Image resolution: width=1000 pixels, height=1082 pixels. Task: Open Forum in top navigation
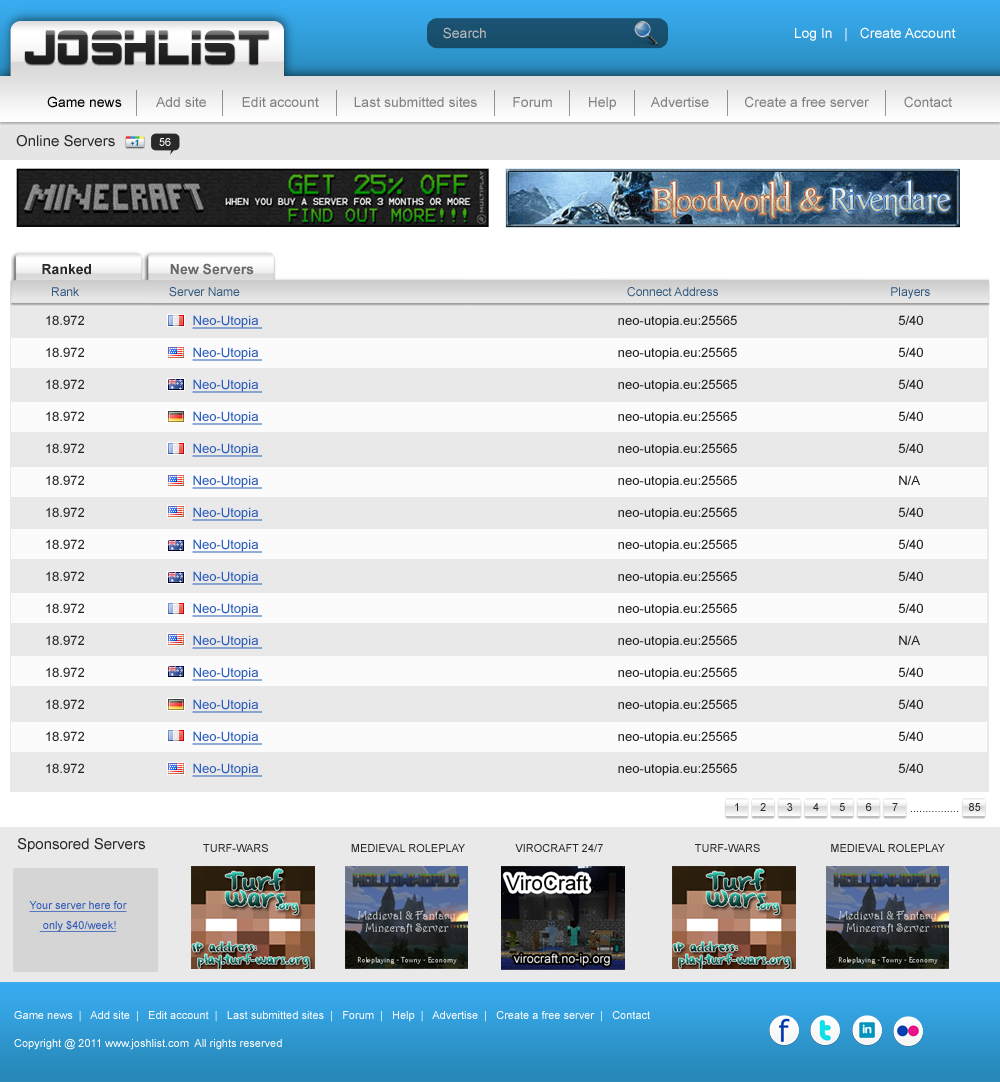(532, 102)
